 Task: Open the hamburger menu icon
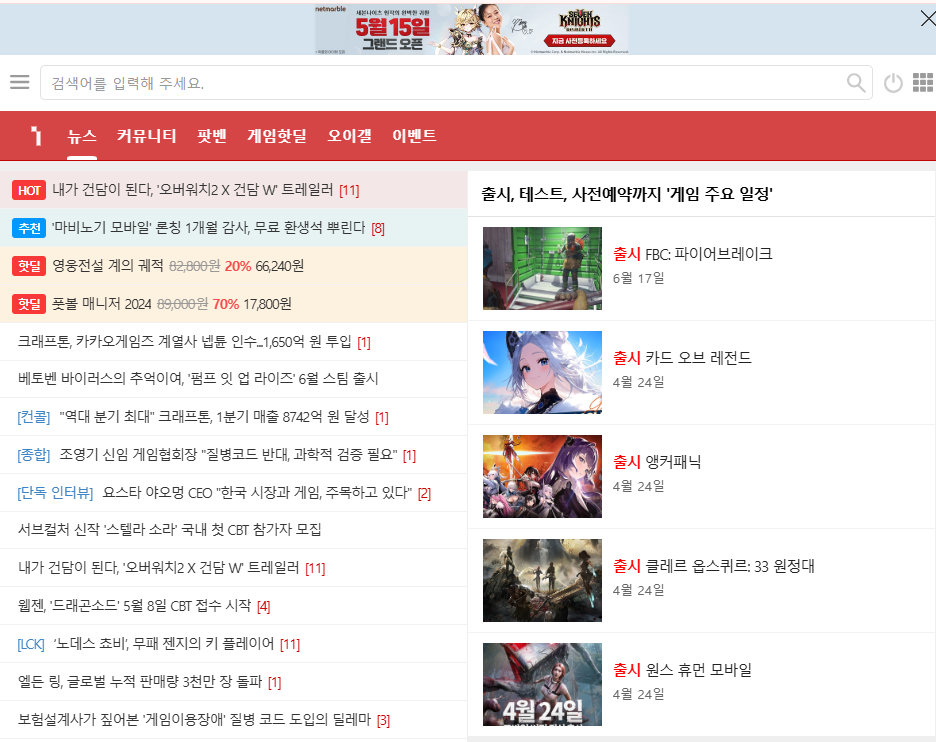pos(20,82)
